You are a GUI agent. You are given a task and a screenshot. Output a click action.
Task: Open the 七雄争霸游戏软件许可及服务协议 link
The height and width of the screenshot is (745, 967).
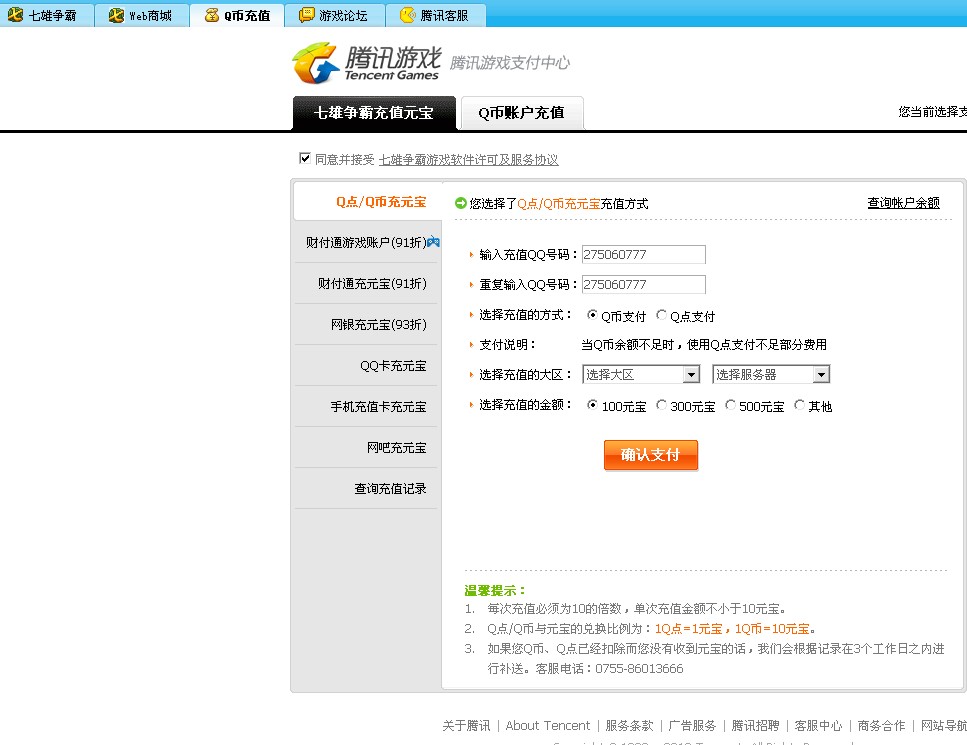pos(469,160)
